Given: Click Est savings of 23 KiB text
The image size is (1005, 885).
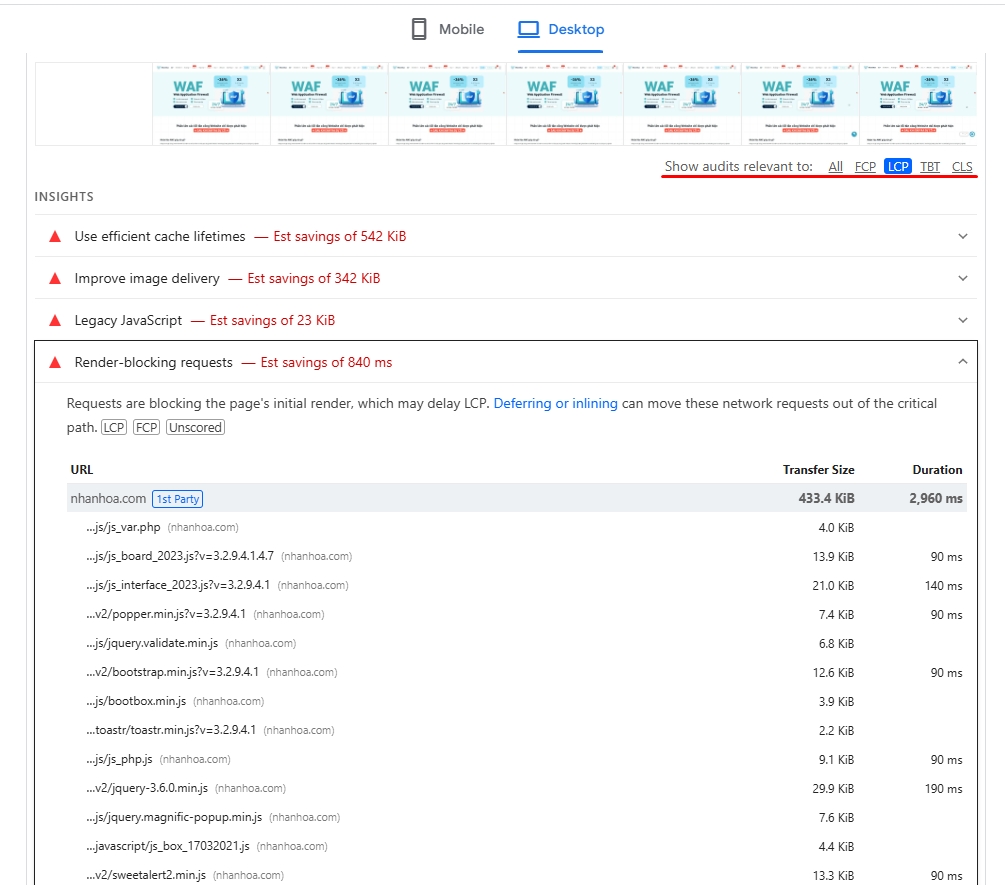Looking at the screenshot, I should (272, 320).
